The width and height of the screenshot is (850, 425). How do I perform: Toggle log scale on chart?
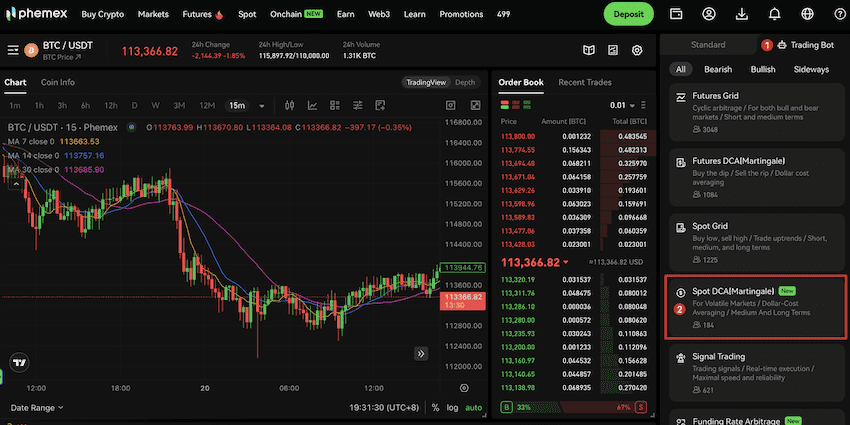452,408
